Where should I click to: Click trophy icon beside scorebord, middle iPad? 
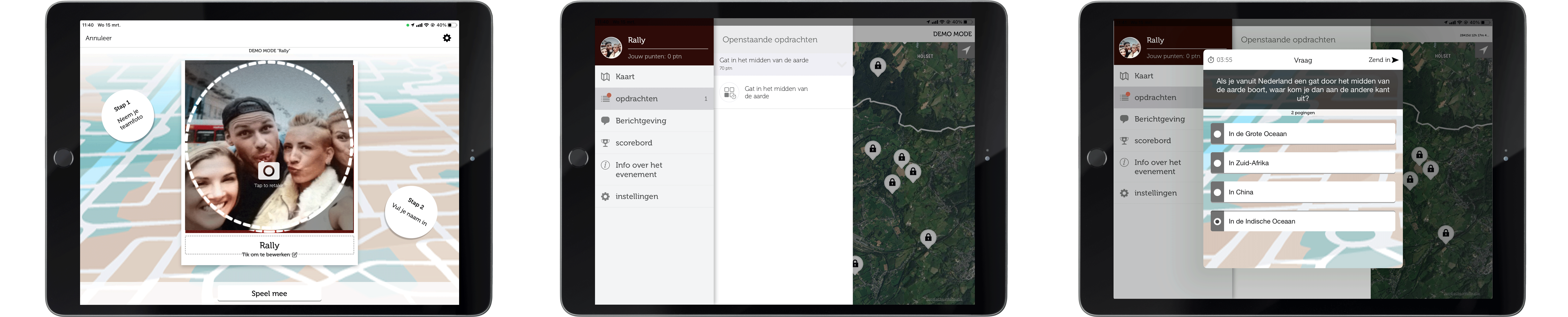pyautogui.click(x=605, y=143)
